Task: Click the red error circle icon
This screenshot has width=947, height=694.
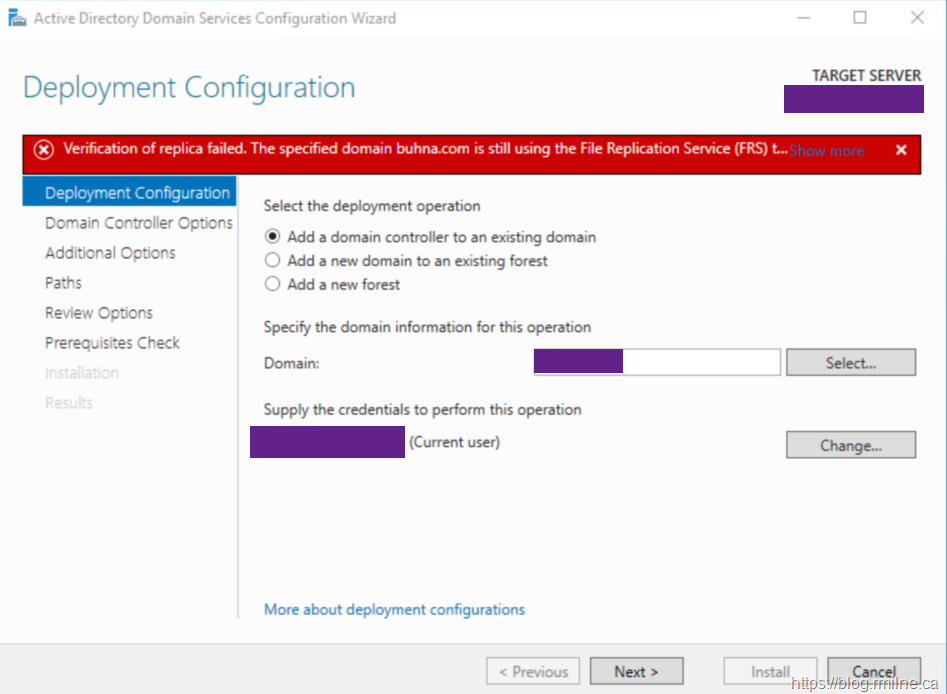Action: (x=44, y=150)
